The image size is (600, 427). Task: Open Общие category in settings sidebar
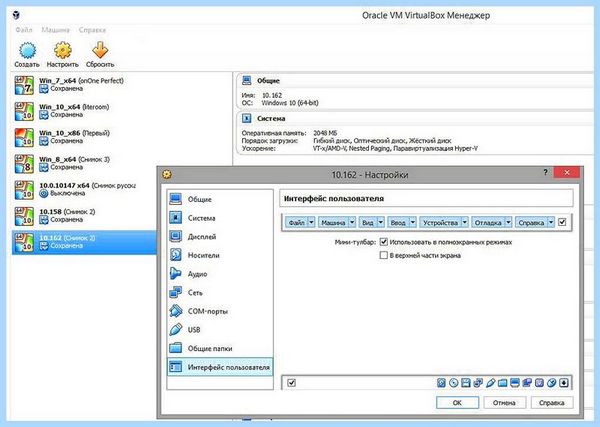click(220, 199)
